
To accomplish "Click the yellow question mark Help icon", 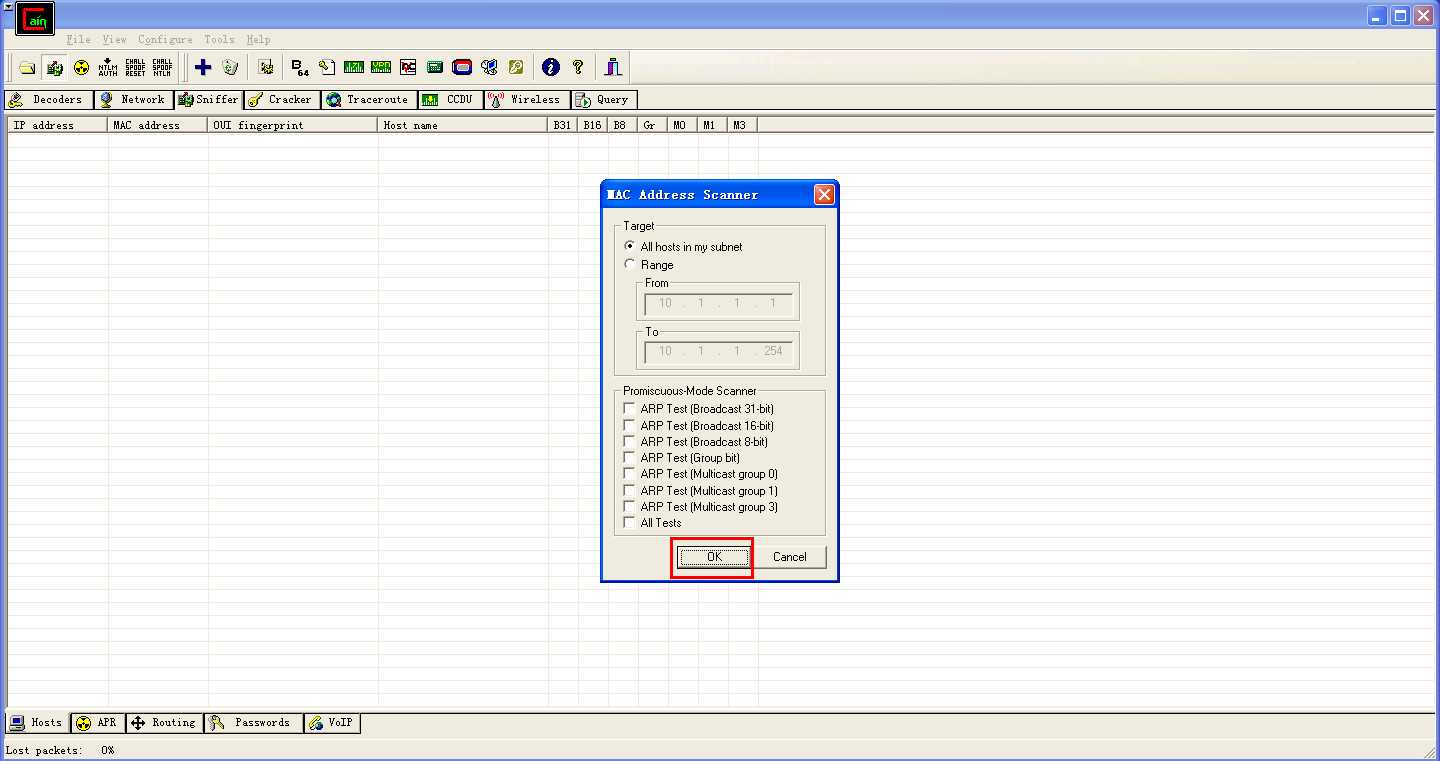I will point(577,67).
